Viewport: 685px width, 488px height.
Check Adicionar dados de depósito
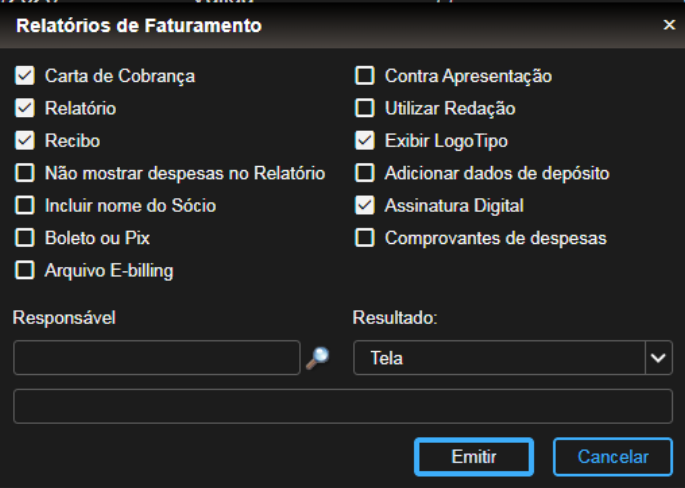[365, 173]
